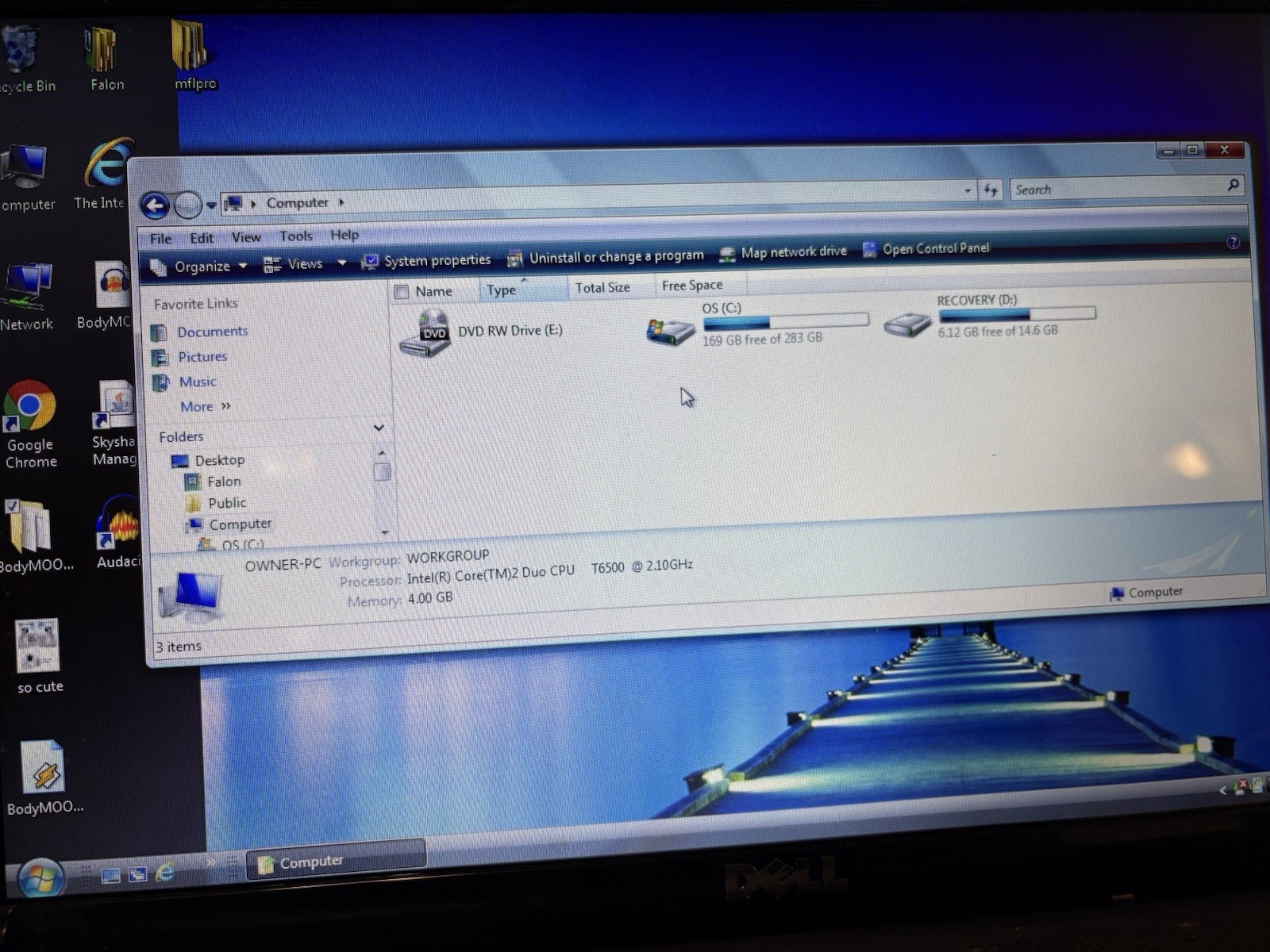Click System properties toolbar button
1270x952 pixels.
tap(426, 261)
